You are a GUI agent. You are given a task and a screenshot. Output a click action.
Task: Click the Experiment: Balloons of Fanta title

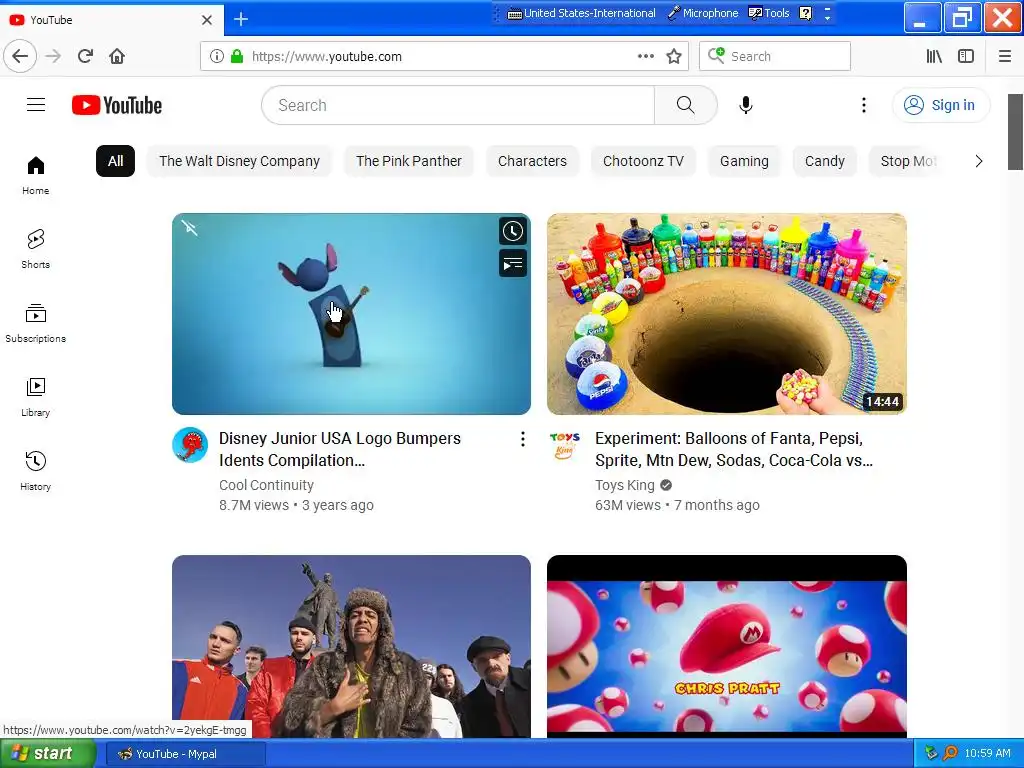pos(733,449)
